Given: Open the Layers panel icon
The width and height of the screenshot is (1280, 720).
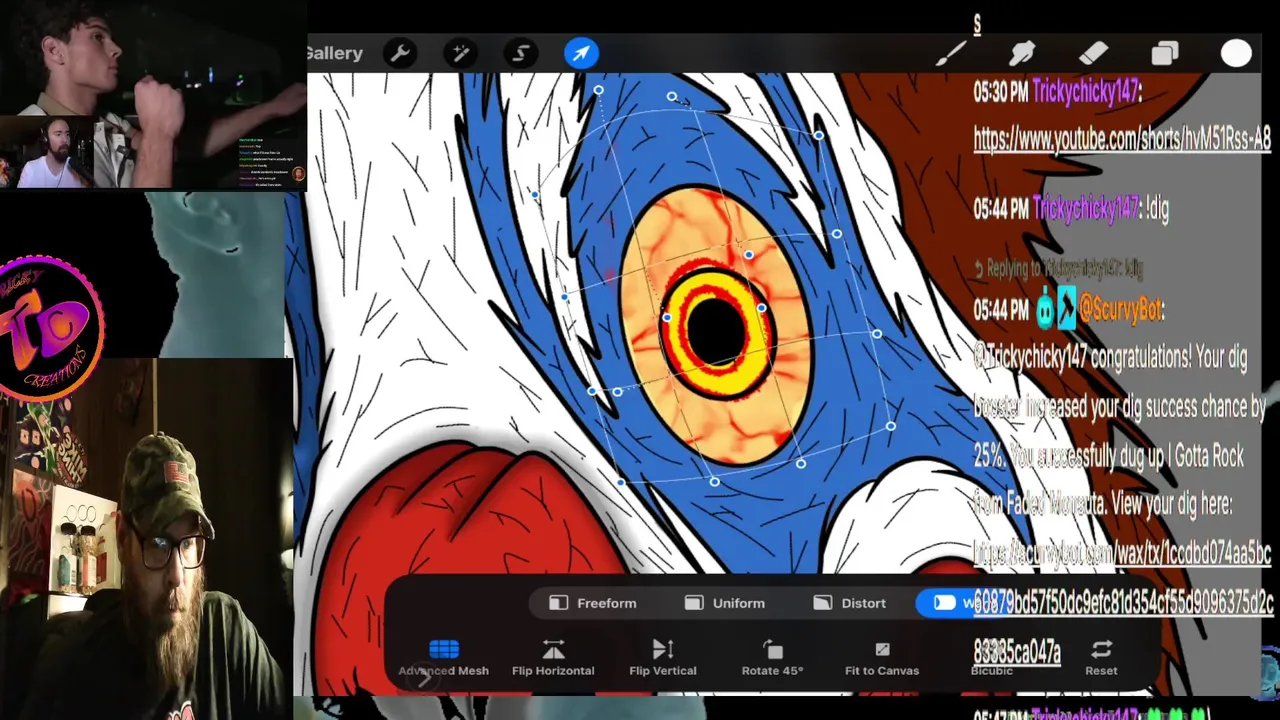Looking at the screenshot, I should click(1165, 53).
